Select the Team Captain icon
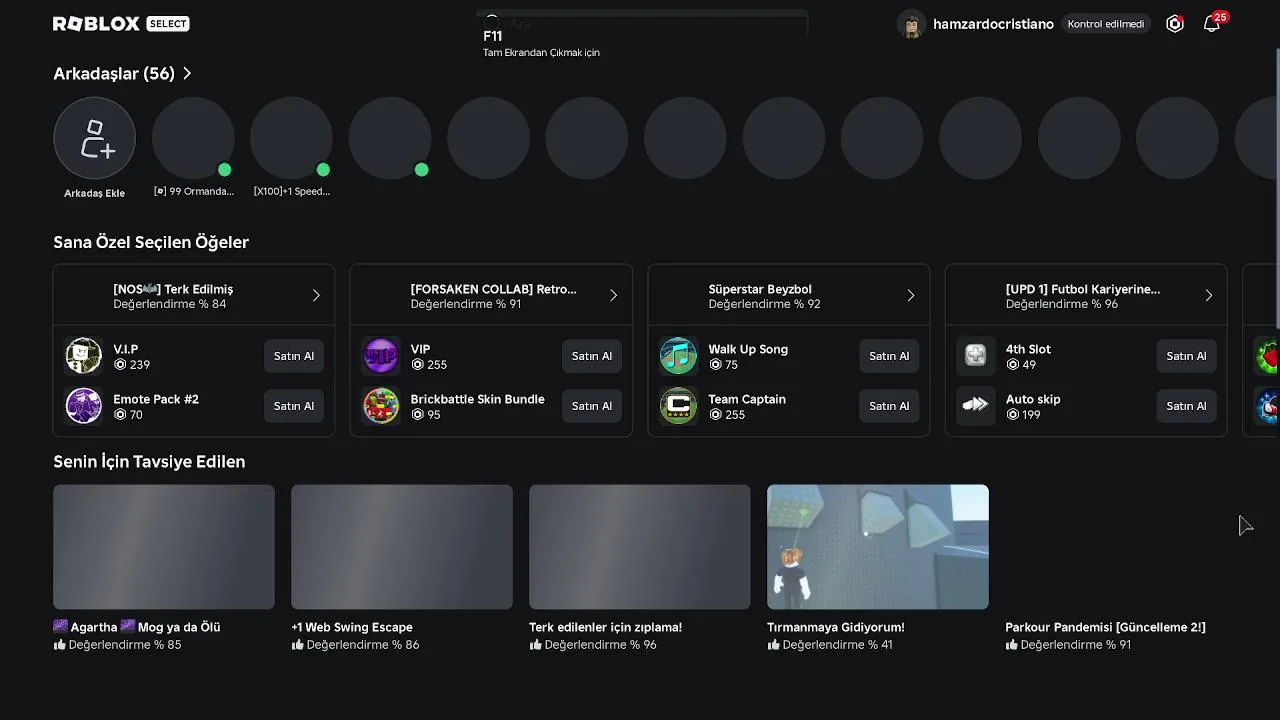 coord(678,406)
